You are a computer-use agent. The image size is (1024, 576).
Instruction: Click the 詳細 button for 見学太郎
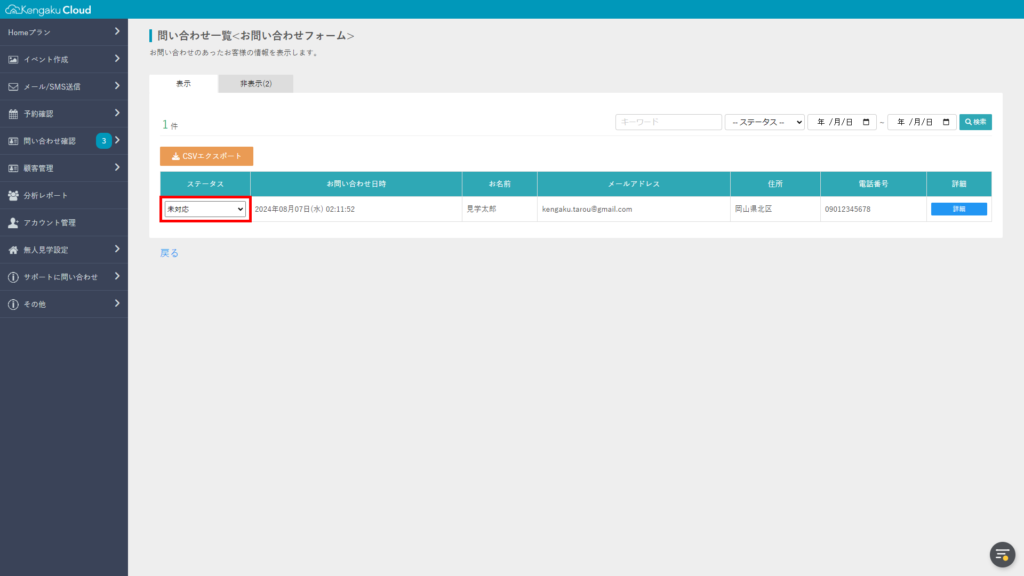coord(959,209)
